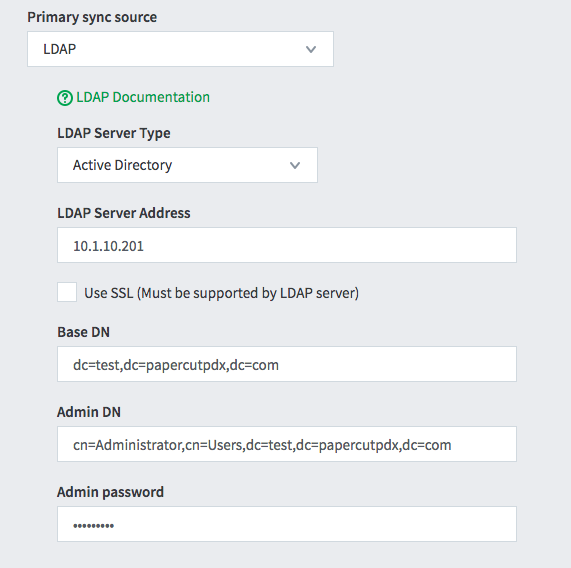Click the chevron arrow beside Active Directory
Screen dimensions: 571x568
[x=295, y=165]
